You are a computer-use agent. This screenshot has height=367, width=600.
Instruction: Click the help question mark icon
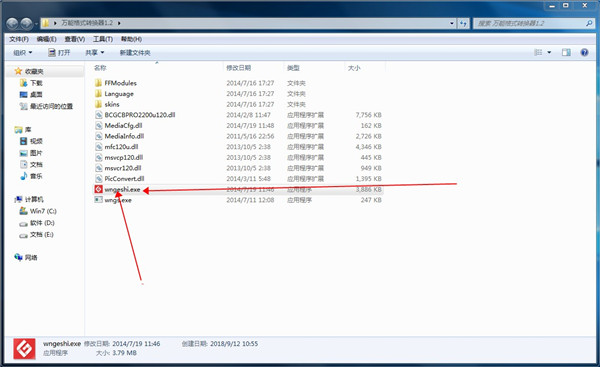click(x=584, y=52)
